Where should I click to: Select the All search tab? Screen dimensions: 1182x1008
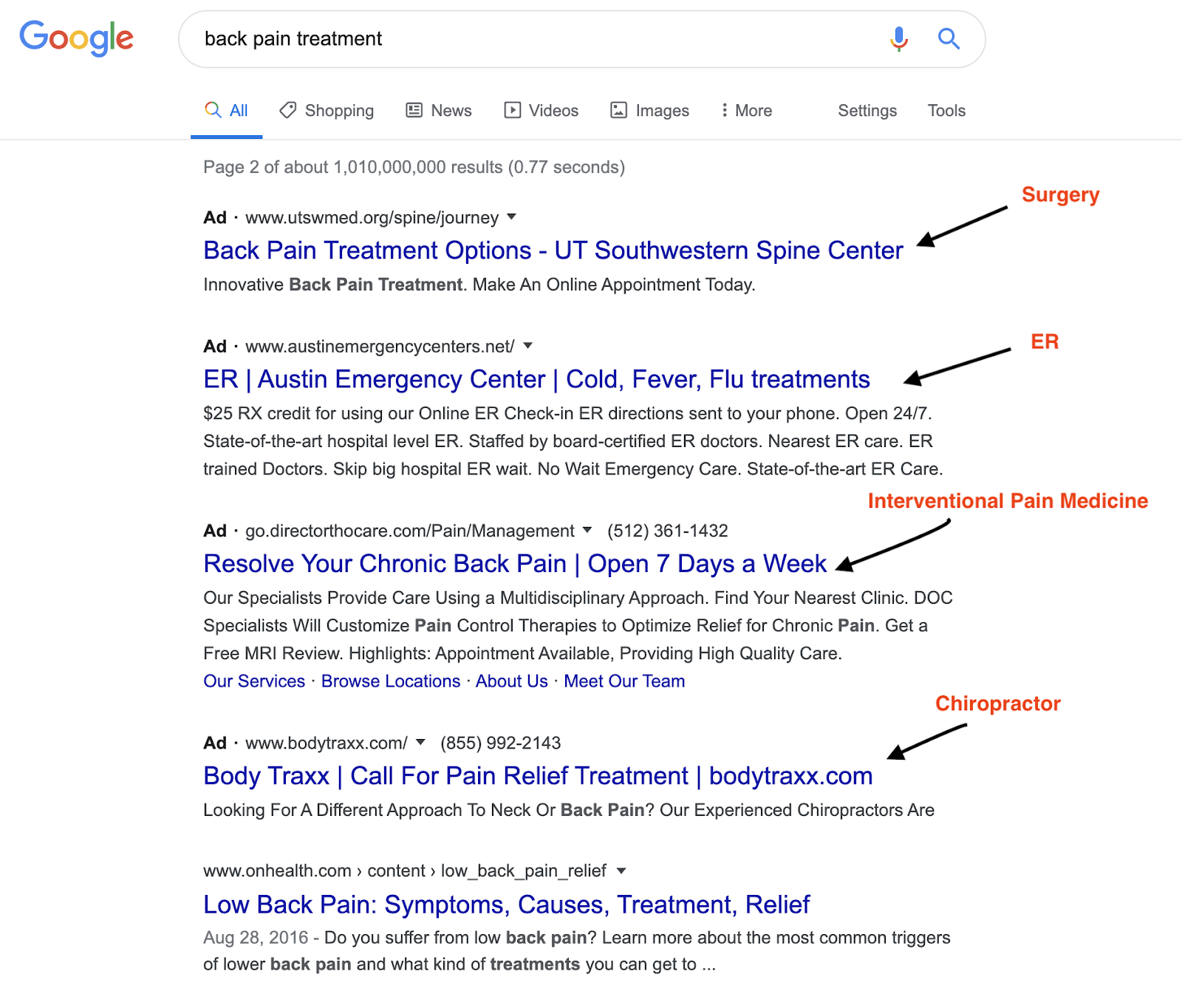pyautogui.click(x=226, y=111)
